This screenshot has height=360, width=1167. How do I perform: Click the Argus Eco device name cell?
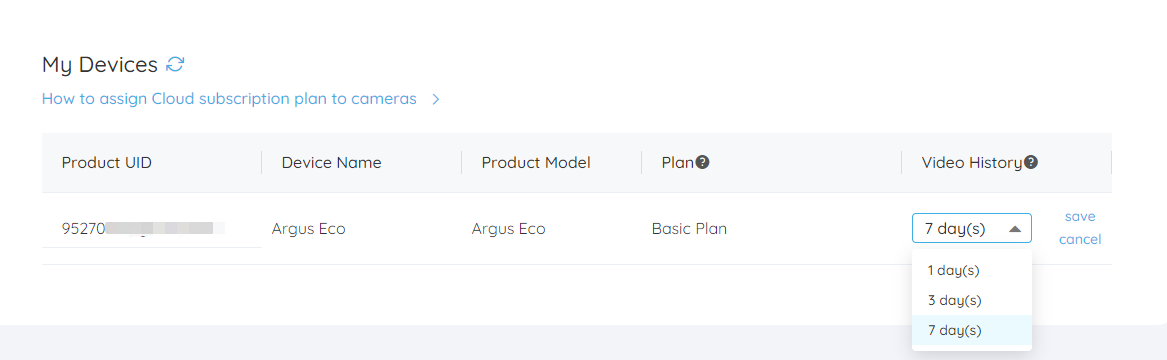point(308,229)
